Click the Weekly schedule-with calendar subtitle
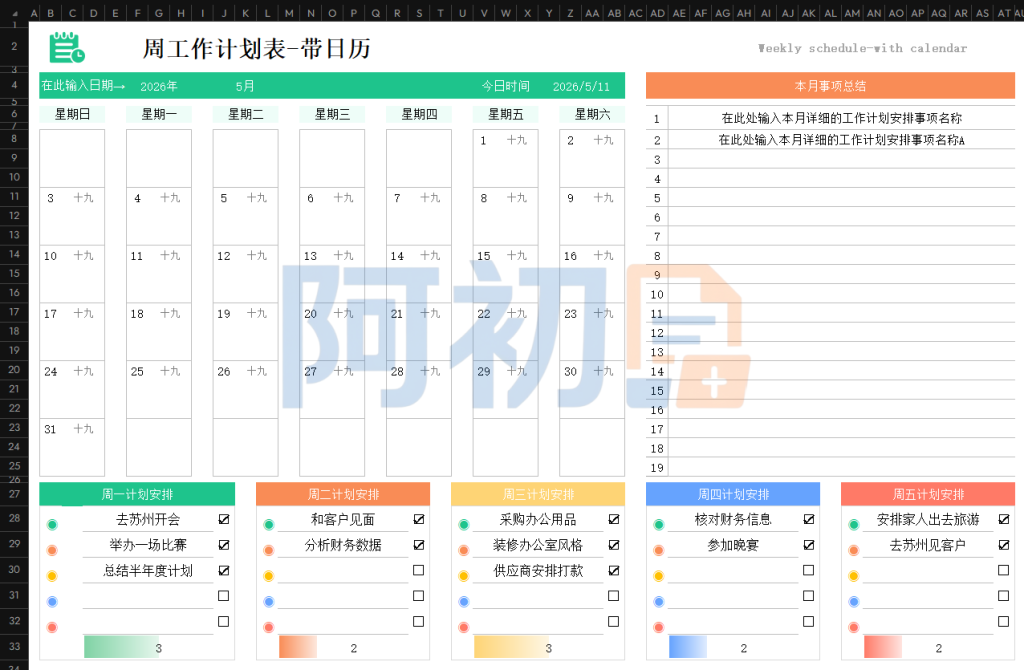 tap(862, 48)
